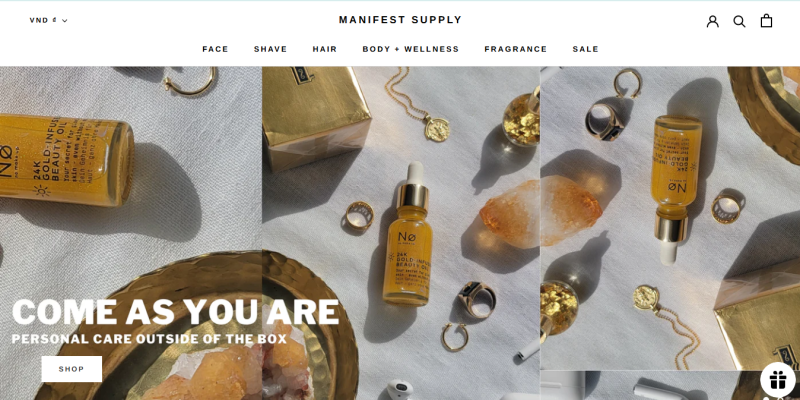
Task: Open the Hair menu
Action: pyautogui.click(x=324, y=49)
